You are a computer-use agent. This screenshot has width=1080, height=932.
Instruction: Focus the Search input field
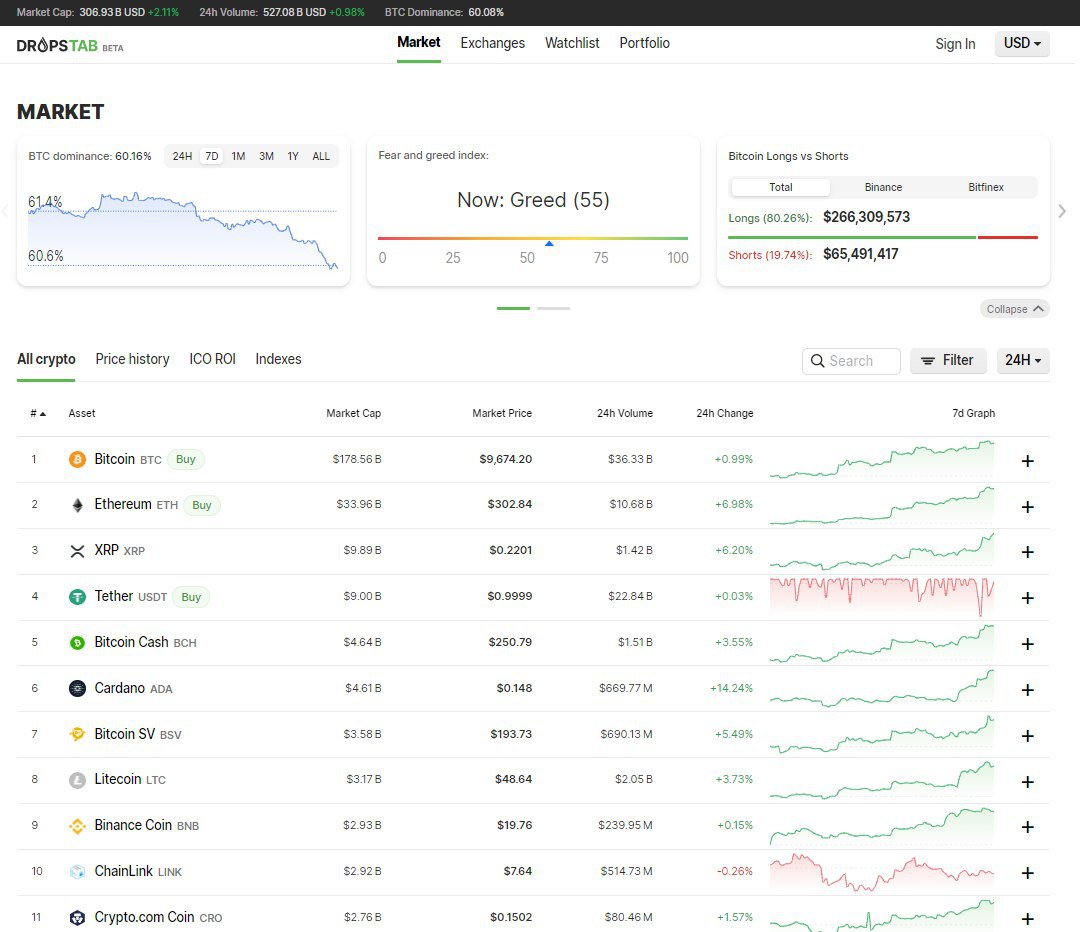tap(851, 361)
